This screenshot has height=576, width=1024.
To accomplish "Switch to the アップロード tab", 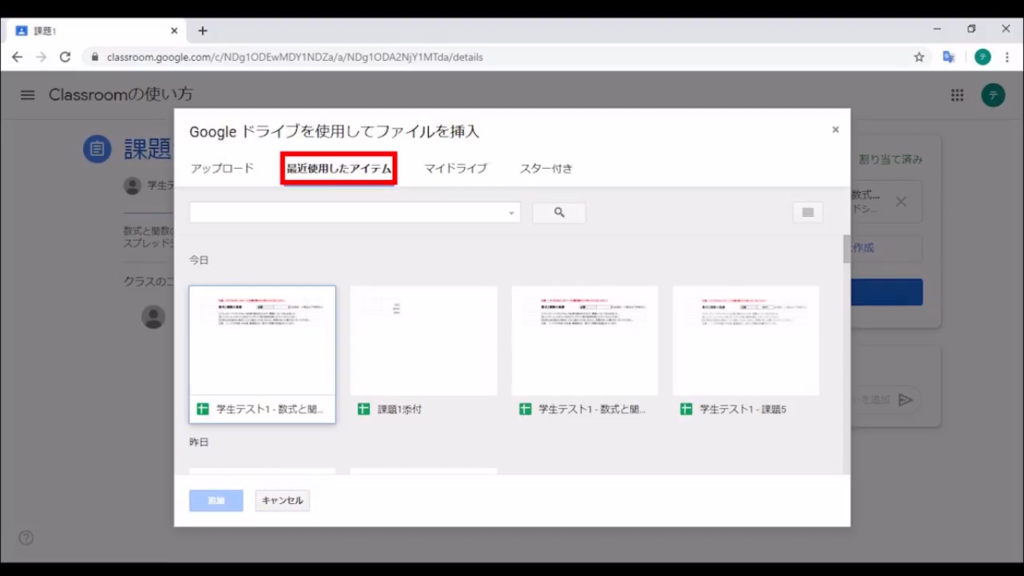I will click(x=222, y=168).
